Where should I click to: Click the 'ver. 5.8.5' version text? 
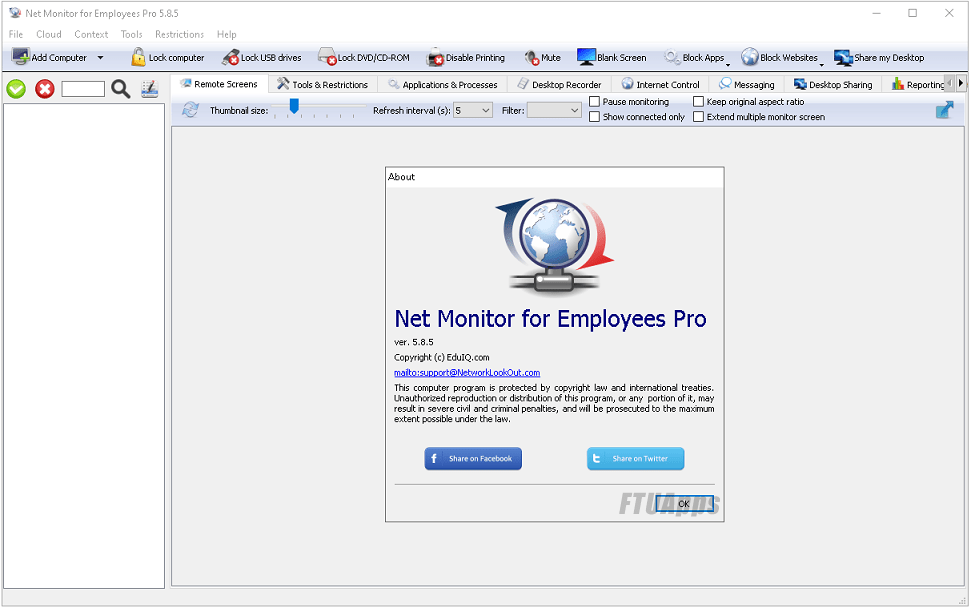[414, 342]
